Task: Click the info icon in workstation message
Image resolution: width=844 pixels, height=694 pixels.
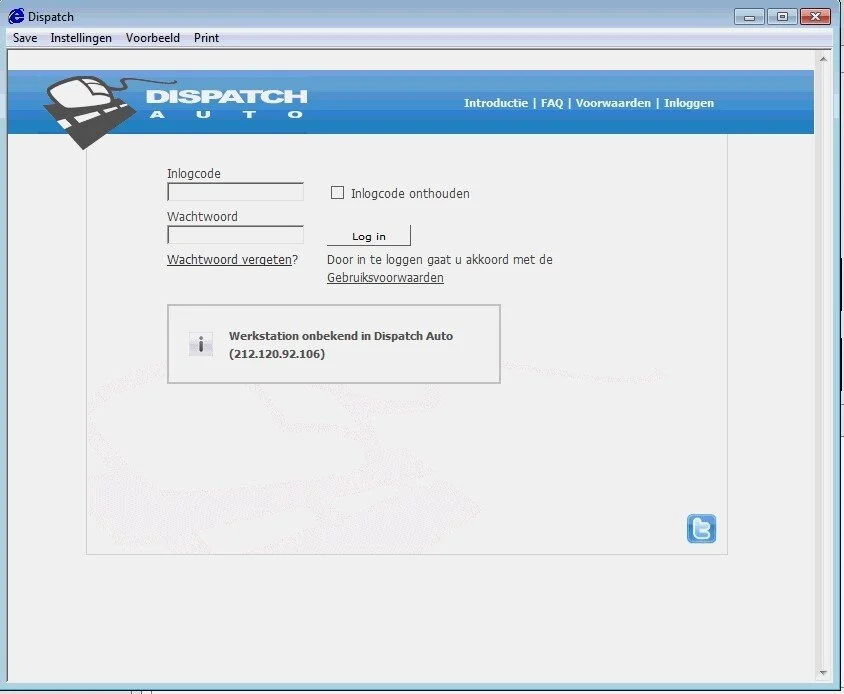Action: (201, 344)
